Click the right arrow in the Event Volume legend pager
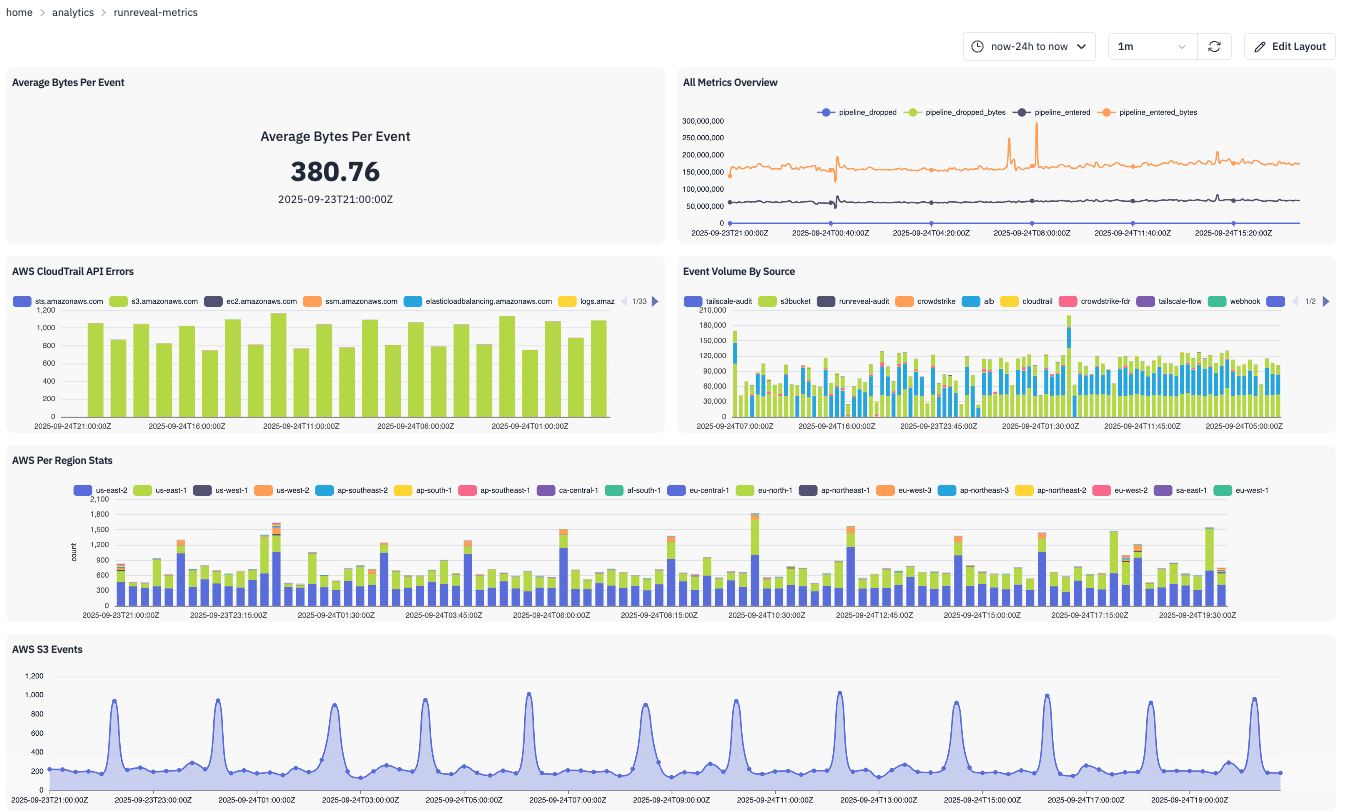 pyautogui.click(x=1327, y=300)
